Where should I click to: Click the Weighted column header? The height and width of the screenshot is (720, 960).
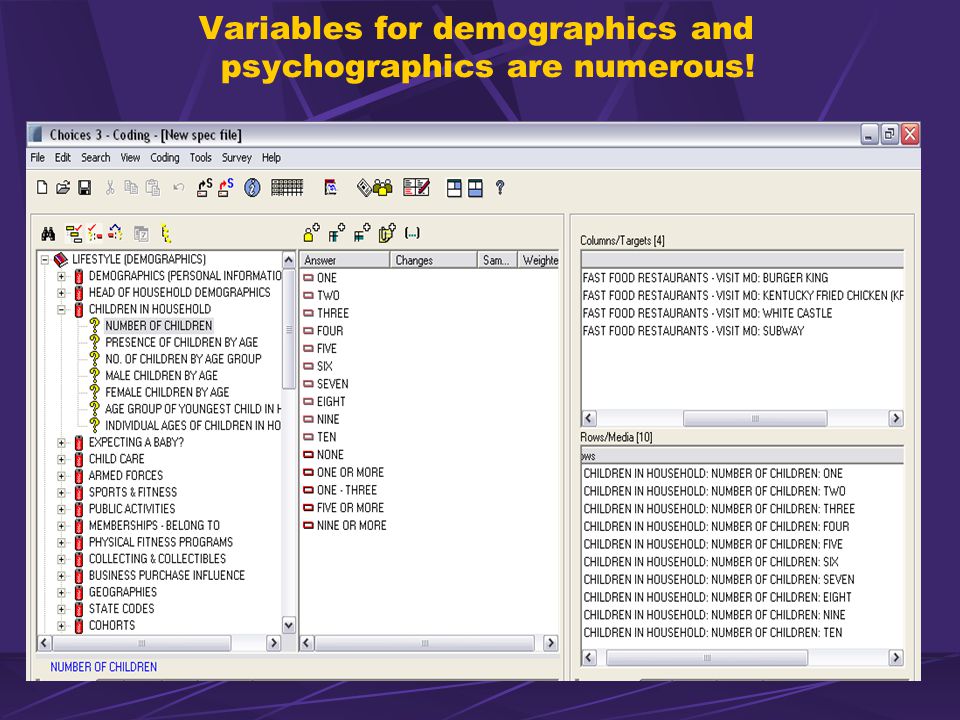tap(539, 260)
